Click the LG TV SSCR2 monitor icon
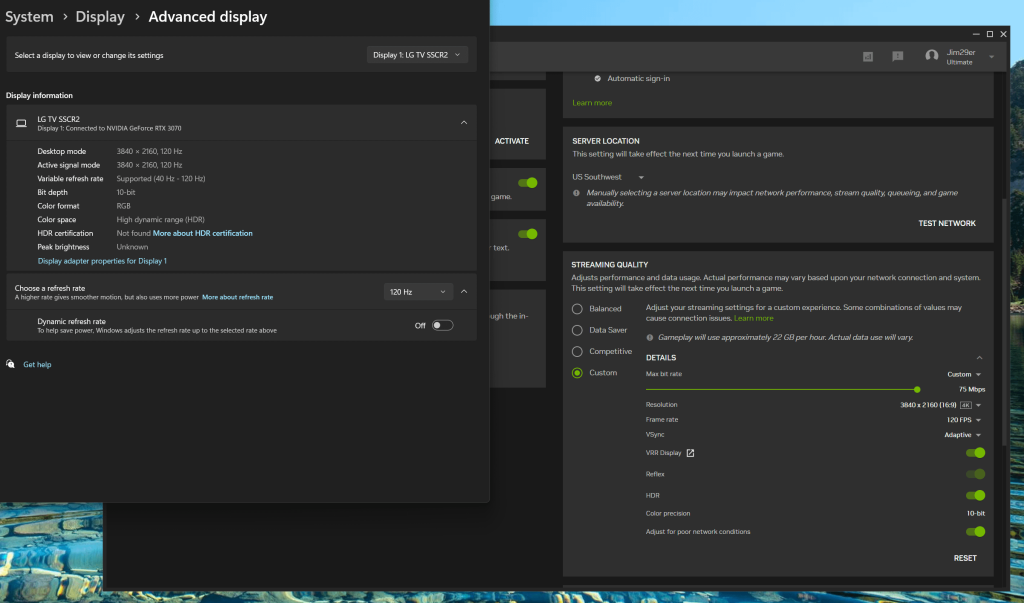Viewport: 1024px width, 603px height. click(x=21, y=123)
